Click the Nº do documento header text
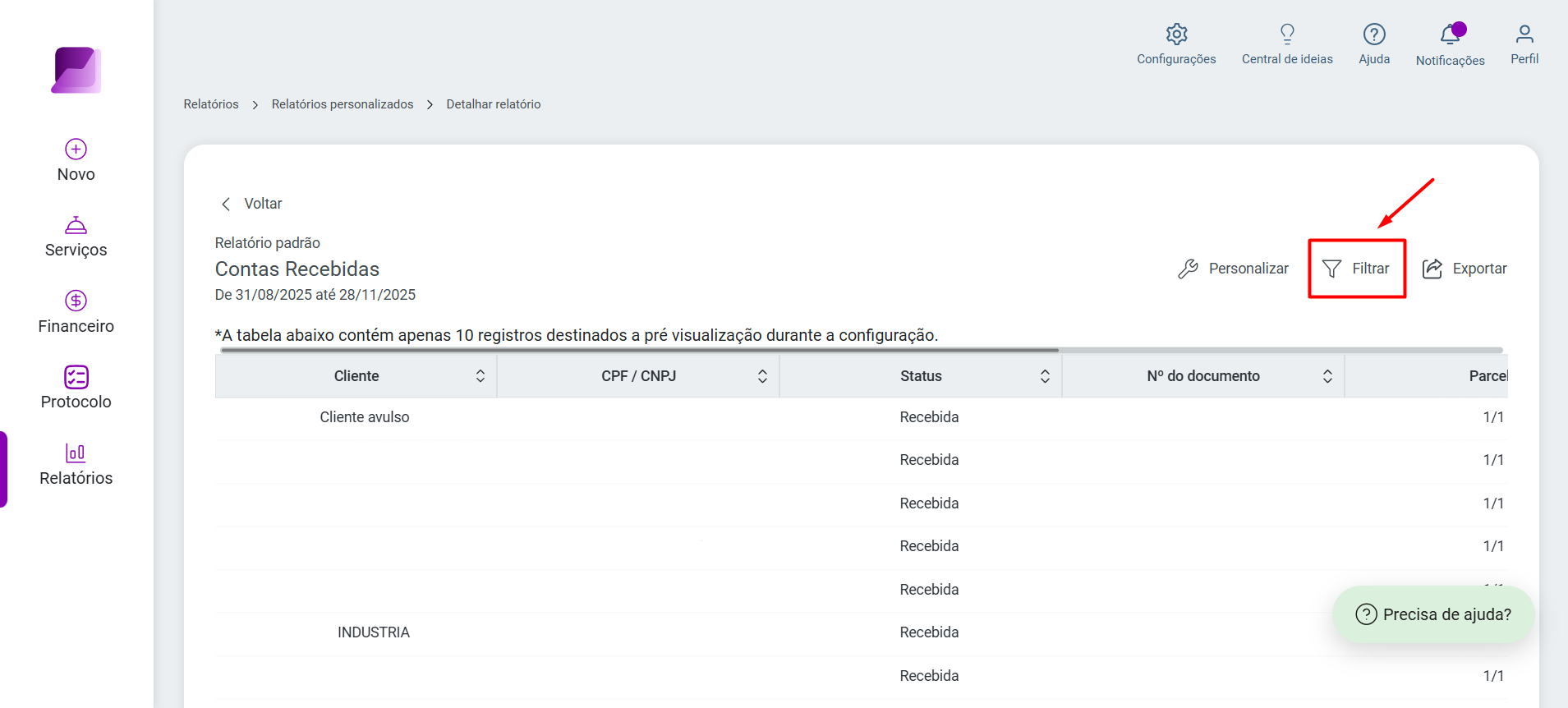 pos(1203,376)
